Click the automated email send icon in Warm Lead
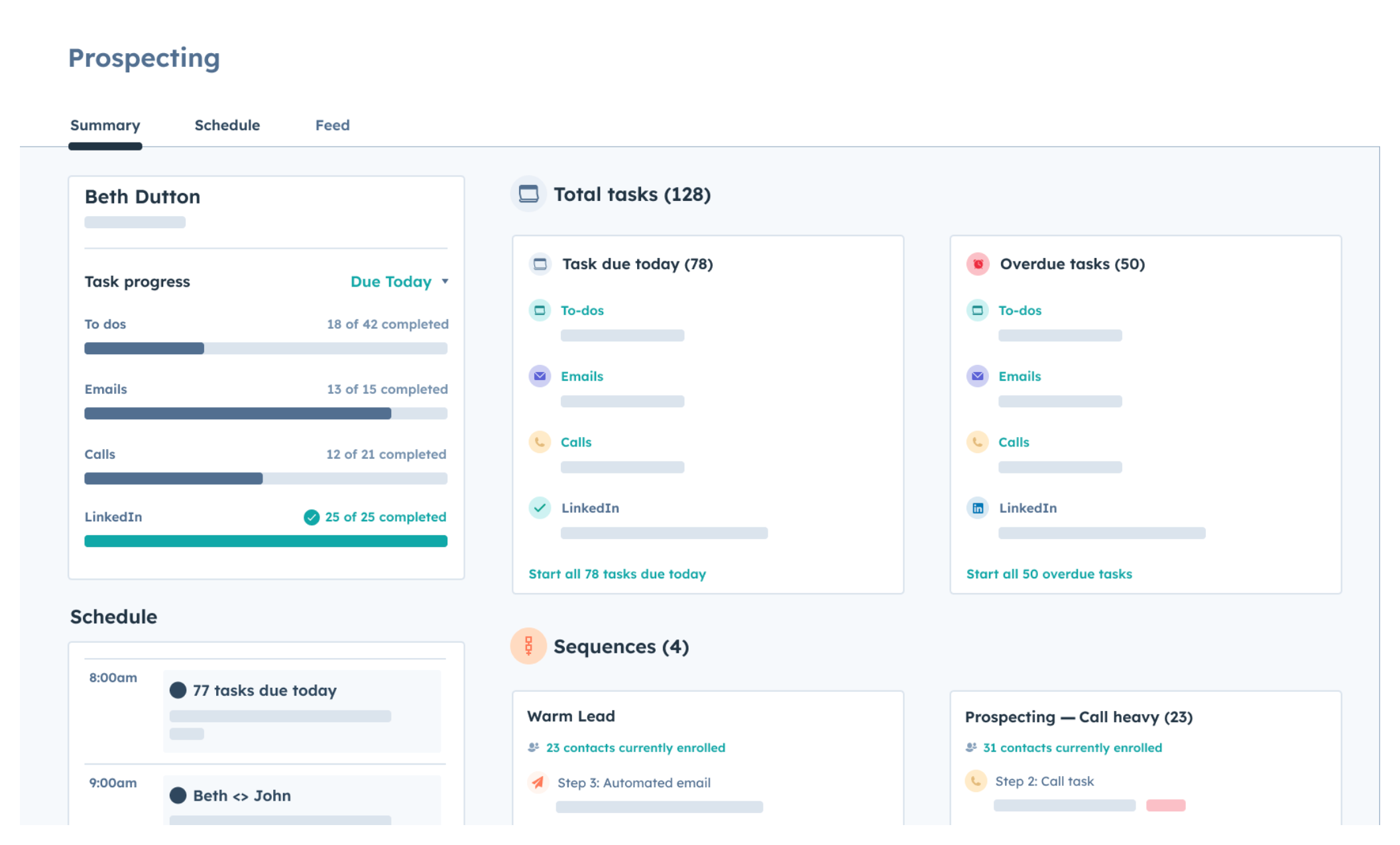Screen dimensions: 1400x845 (538, 783)
